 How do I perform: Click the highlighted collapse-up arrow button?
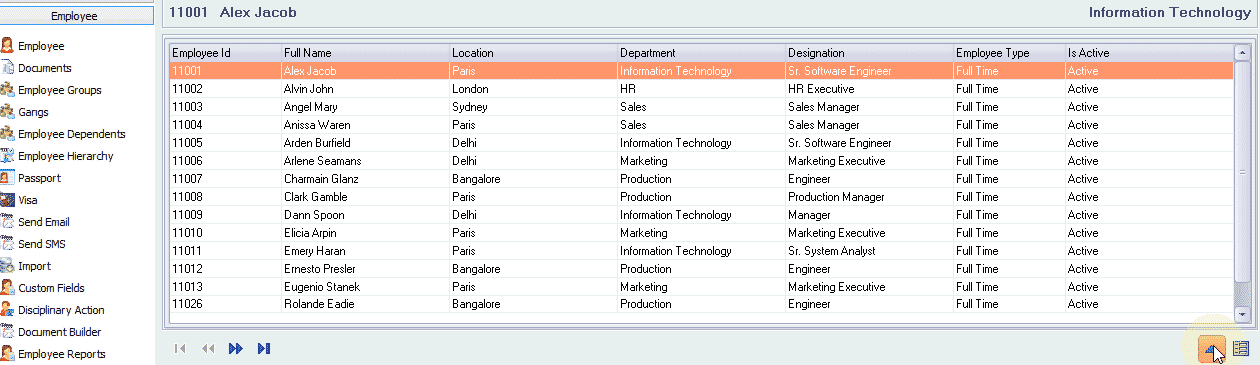(x=1212, y=349)
